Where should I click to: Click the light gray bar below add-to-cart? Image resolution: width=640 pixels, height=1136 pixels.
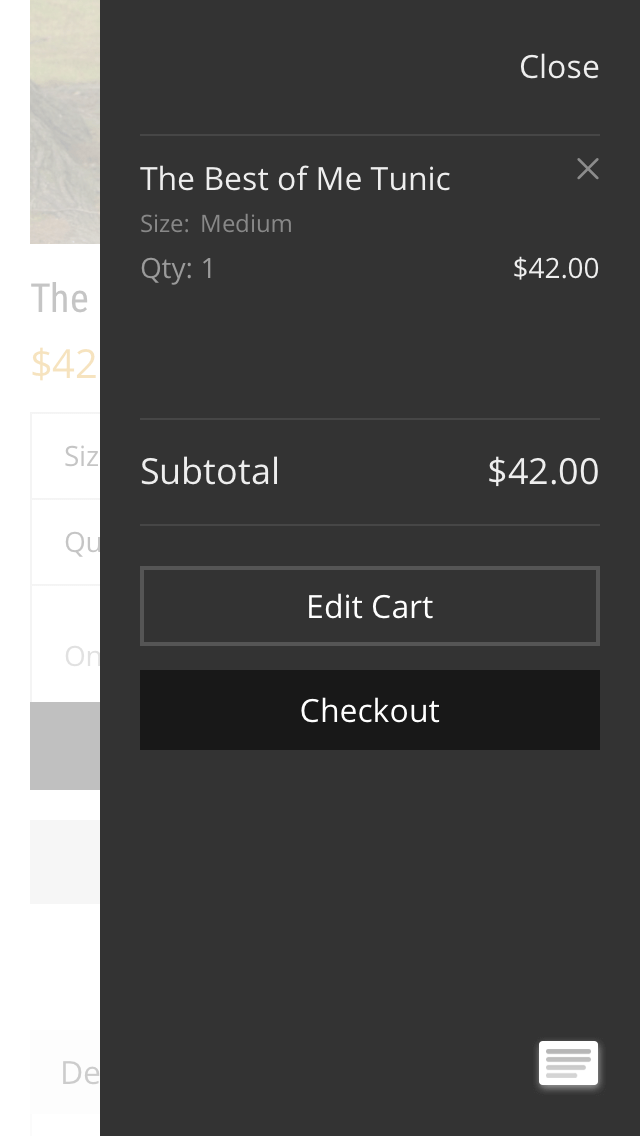pos(65,862)
